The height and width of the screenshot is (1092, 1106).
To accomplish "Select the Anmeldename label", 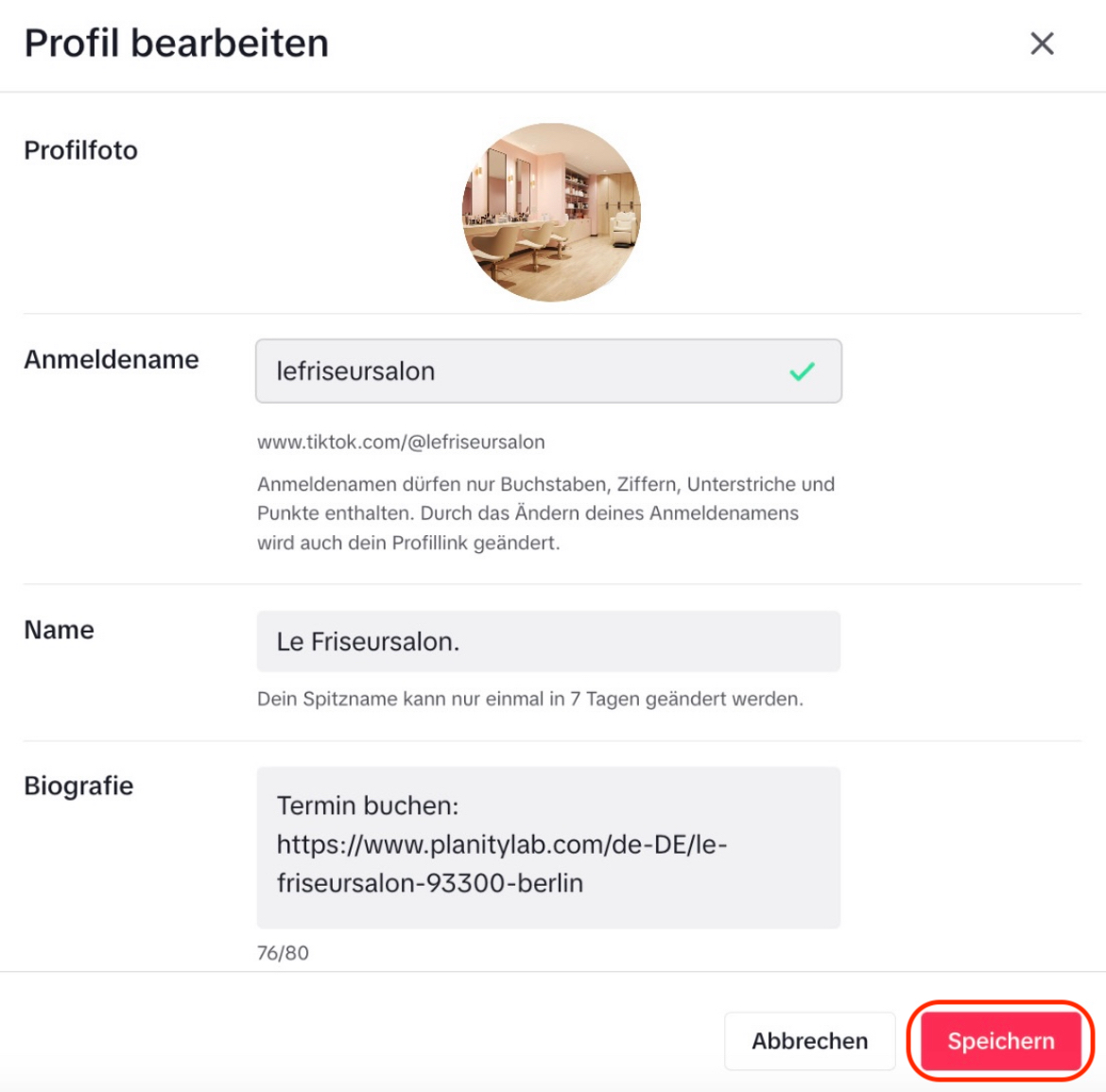I will coord(112,359).
